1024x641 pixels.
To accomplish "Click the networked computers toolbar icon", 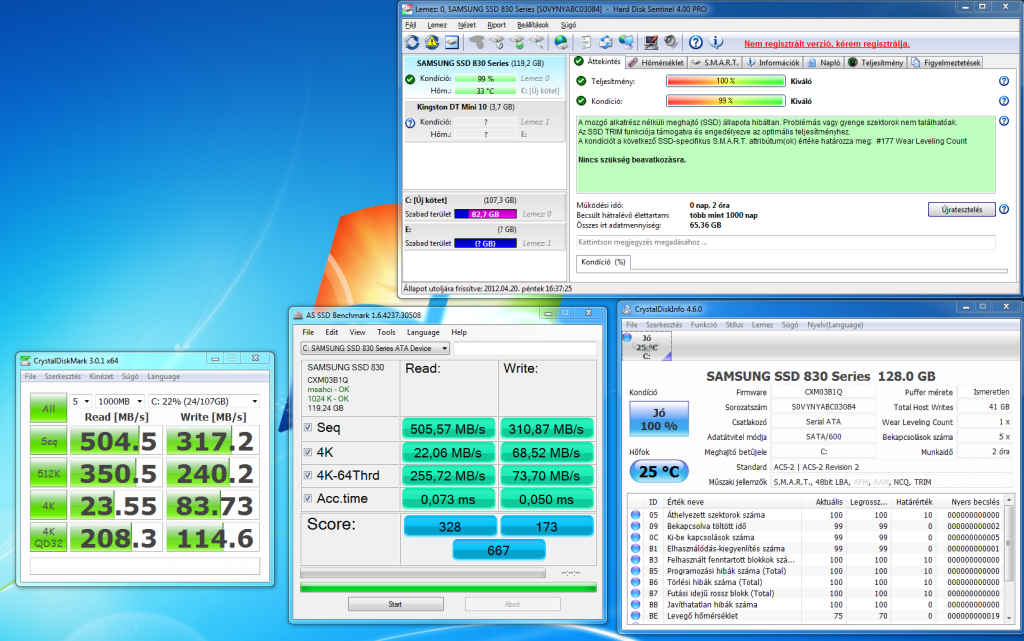I will (x=626, y=42).
